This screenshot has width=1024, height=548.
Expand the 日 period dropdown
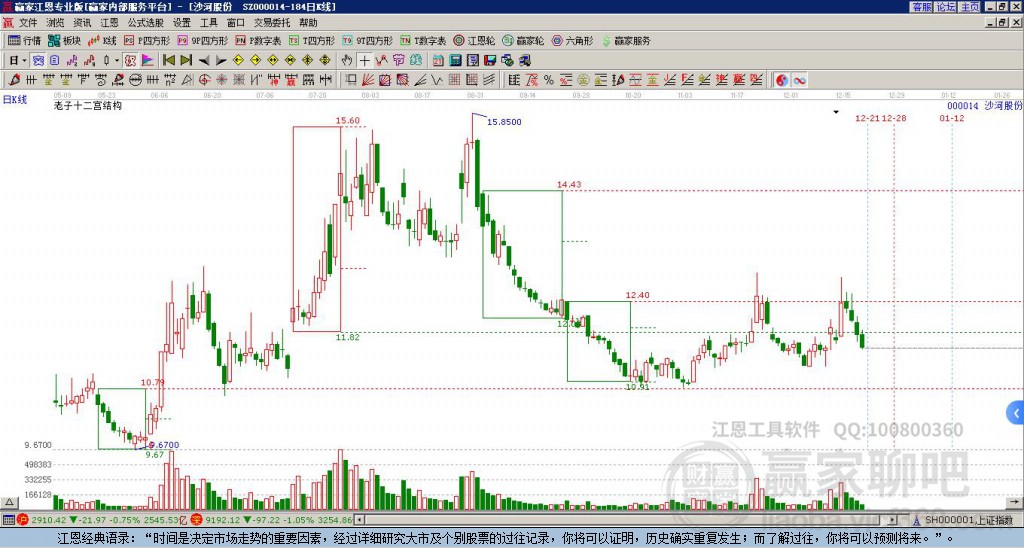coord(24,61)
